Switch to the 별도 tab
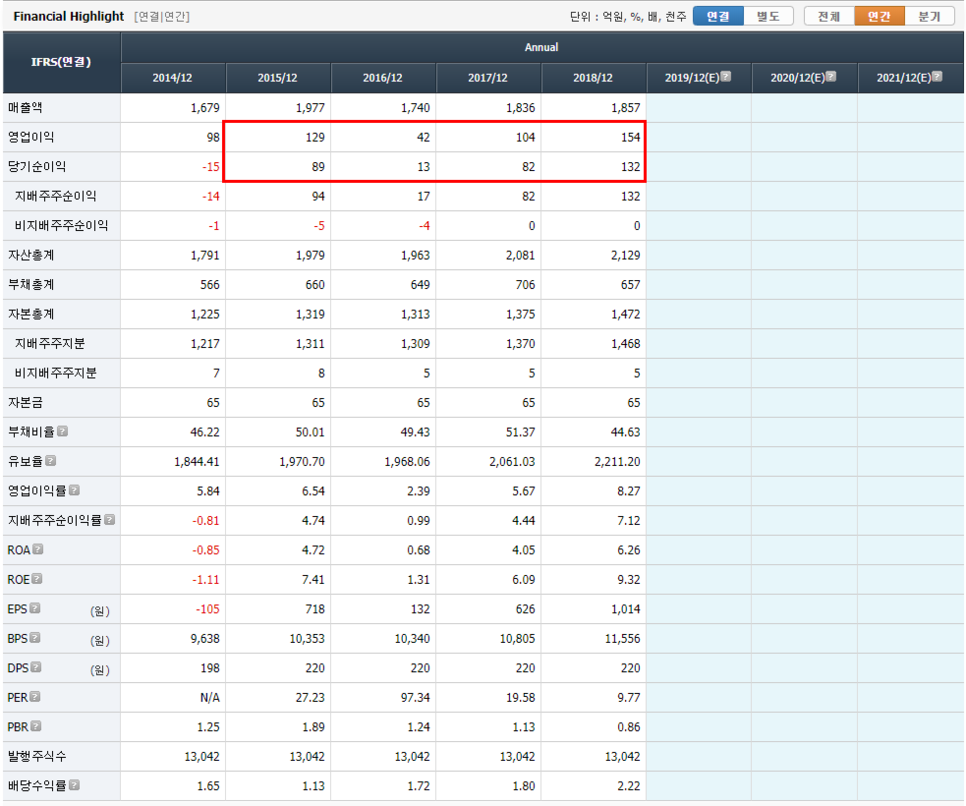Viewport: 966px width, 806px height. pos(768,16)
